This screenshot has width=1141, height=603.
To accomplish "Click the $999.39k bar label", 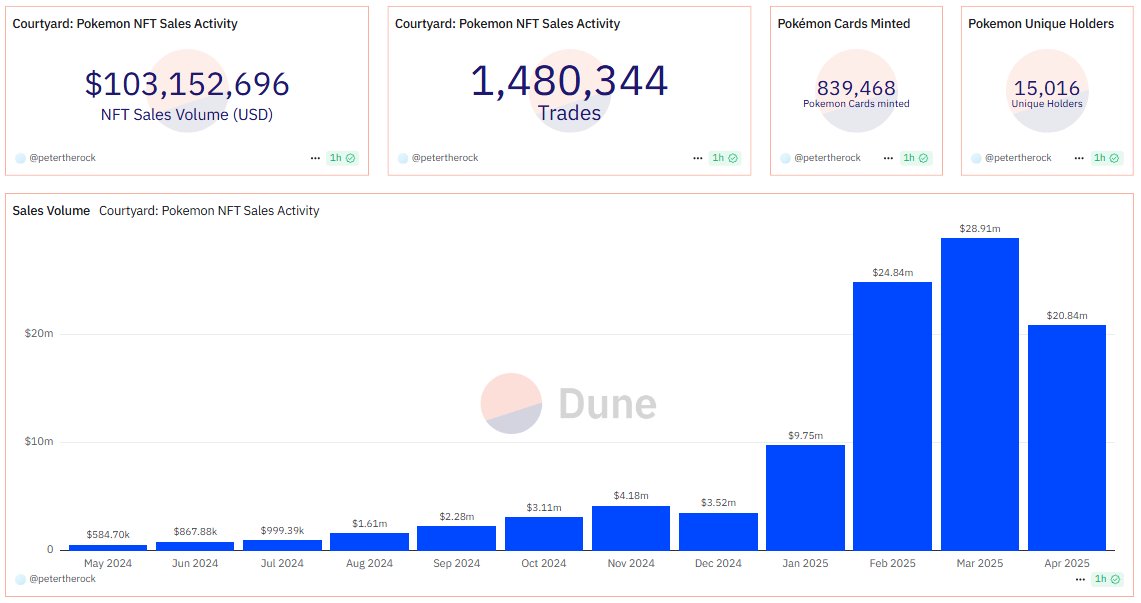I will [x=282, y=530].
